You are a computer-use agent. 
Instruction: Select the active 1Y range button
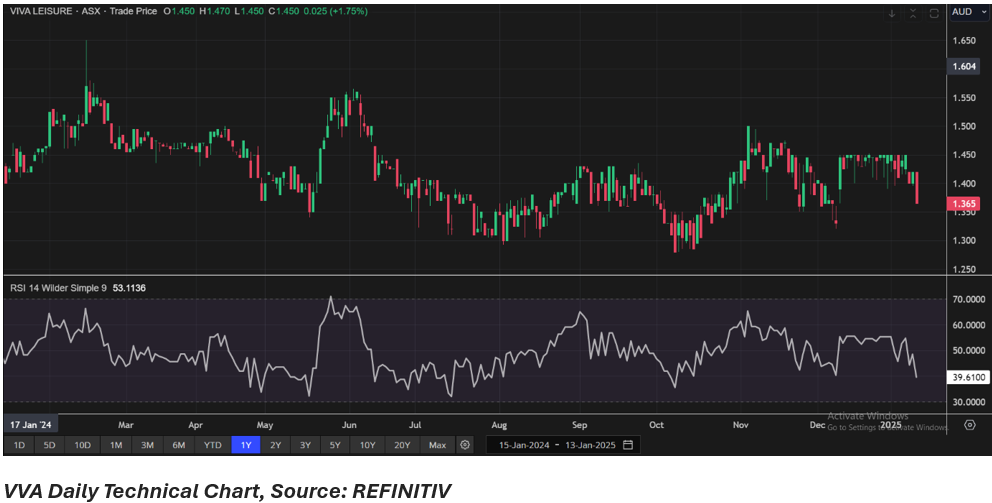tap(244, 445)
